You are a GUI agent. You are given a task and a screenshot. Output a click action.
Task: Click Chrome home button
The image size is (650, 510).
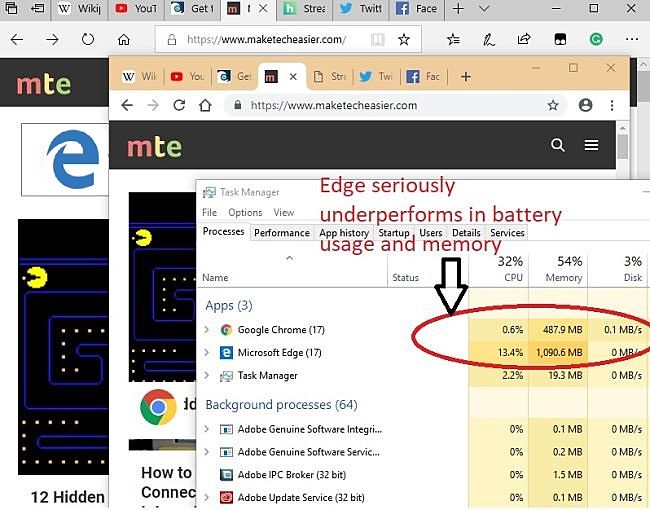pos(205,105)
